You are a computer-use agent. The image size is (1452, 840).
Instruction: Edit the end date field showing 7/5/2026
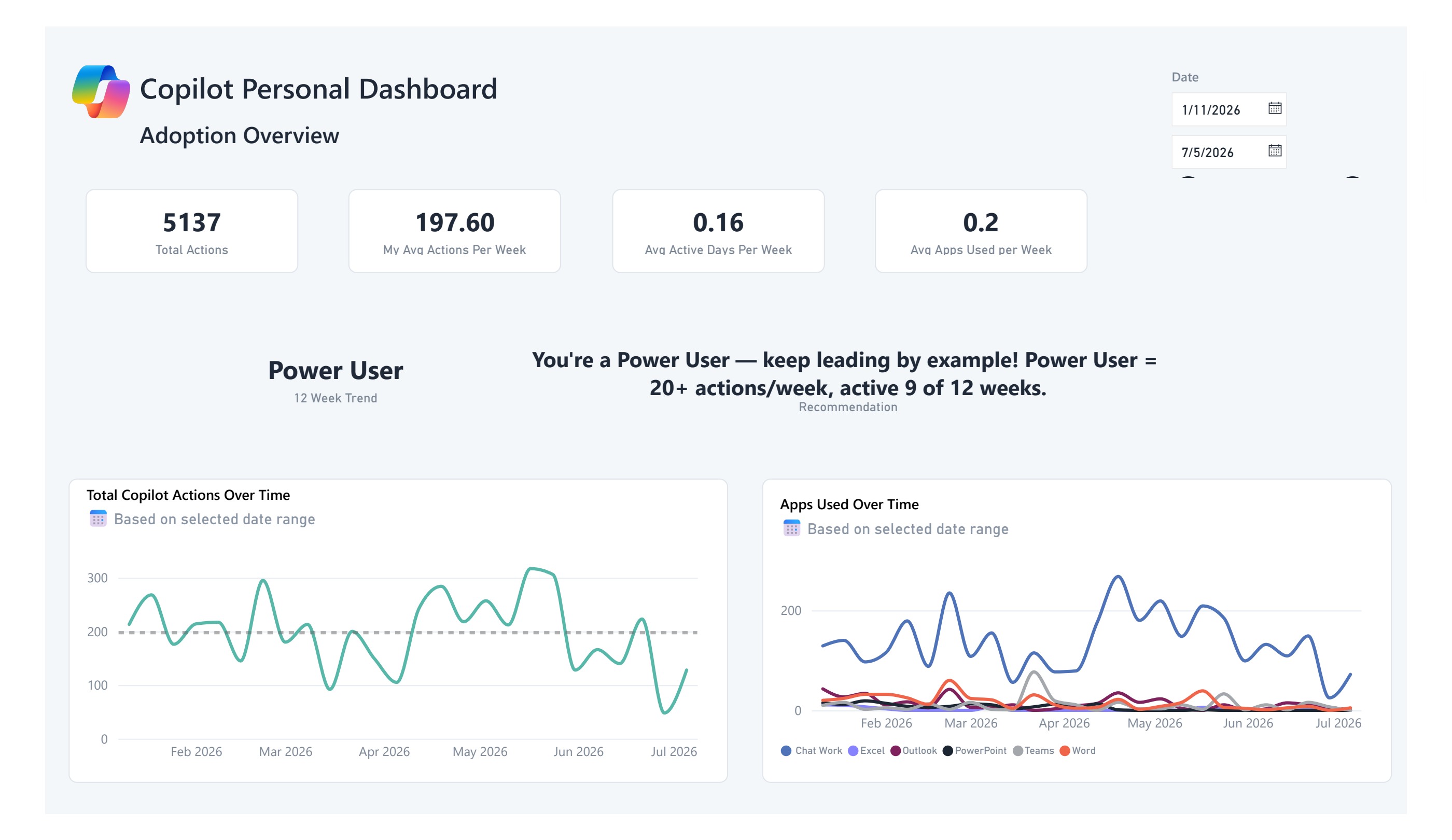coord(1228,151)
